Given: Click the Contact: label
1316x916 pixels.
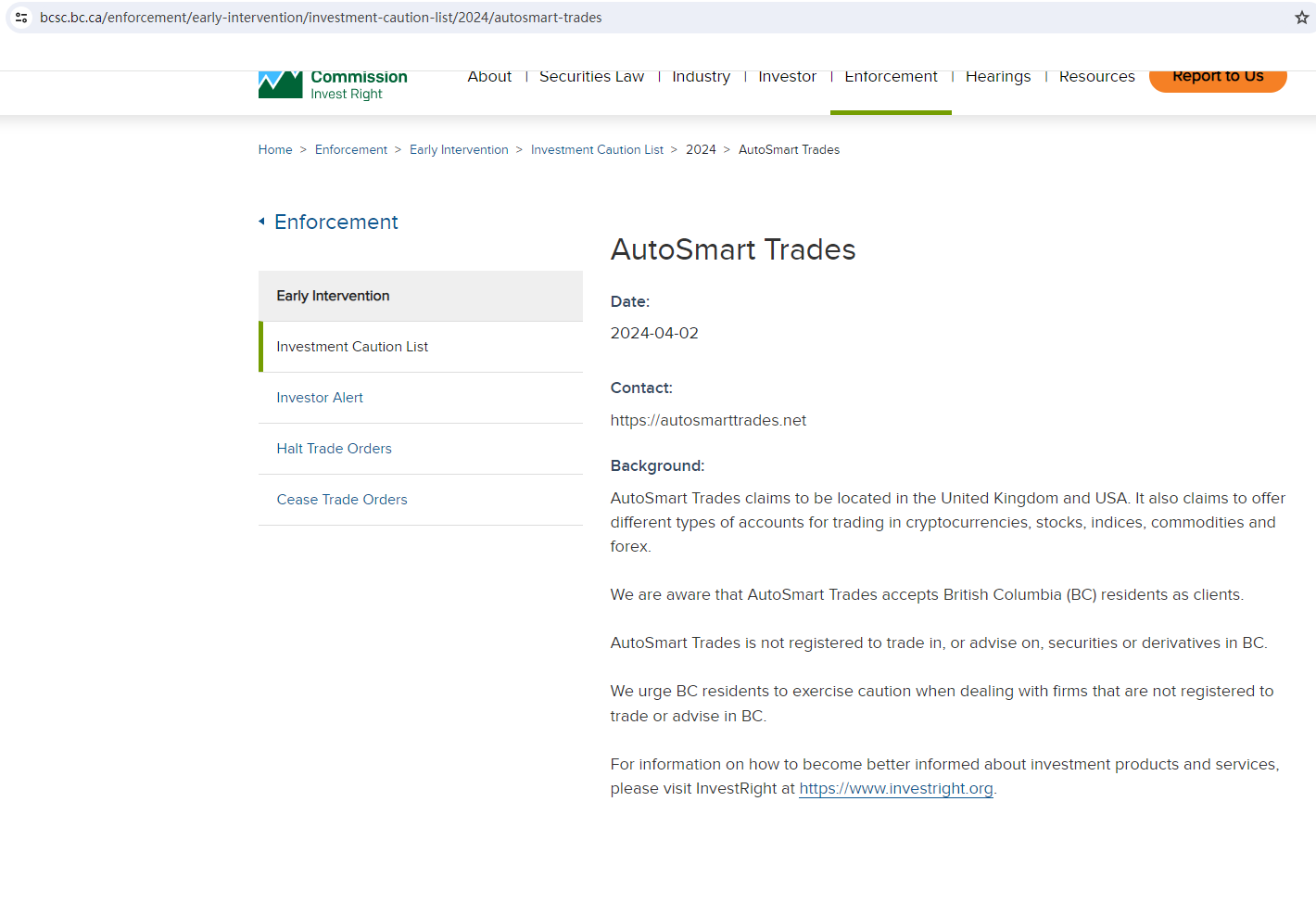Looking at the screenshot, I should [x=641, y=388].
